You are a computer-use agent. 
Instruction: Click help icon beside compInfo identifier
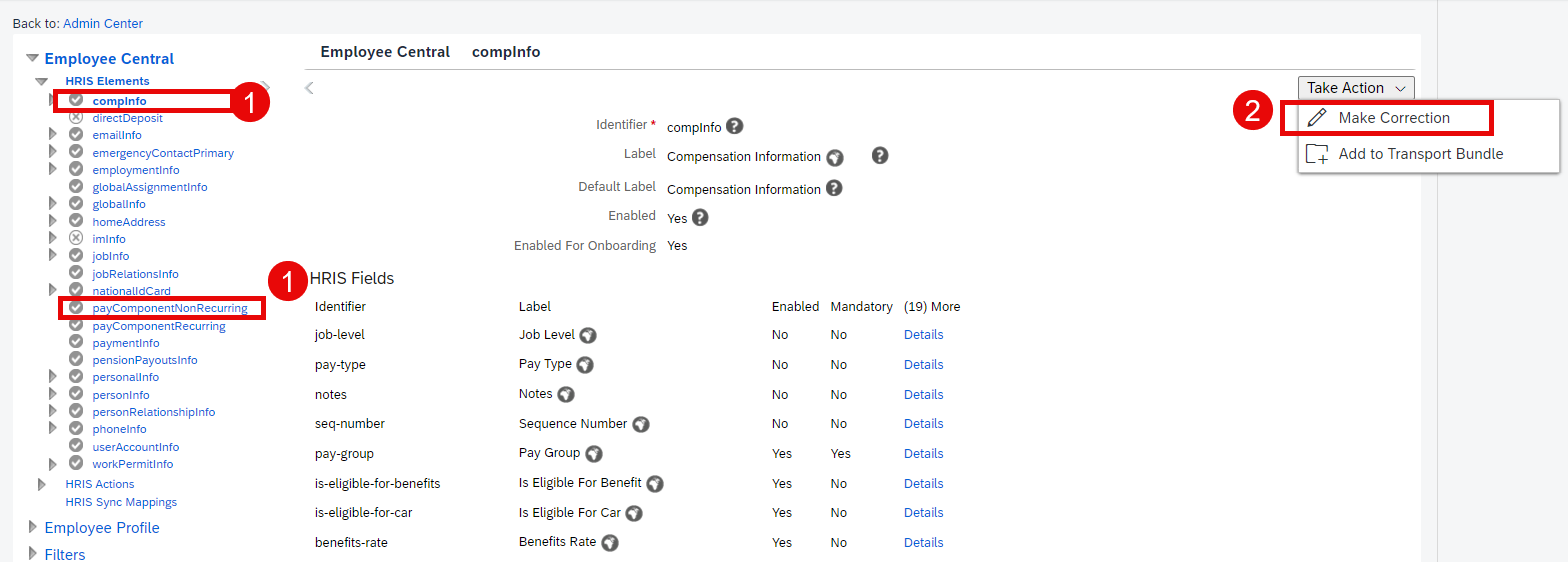[735, 126]
